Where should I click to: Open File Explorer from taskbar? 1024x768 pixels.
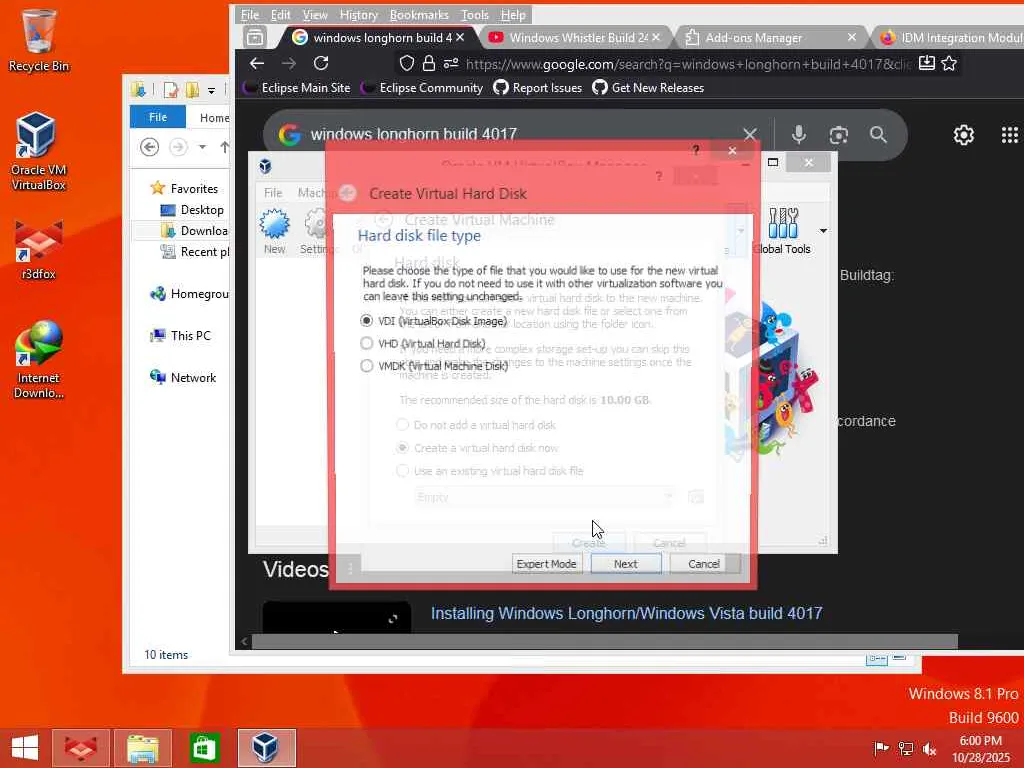[143, 748]
